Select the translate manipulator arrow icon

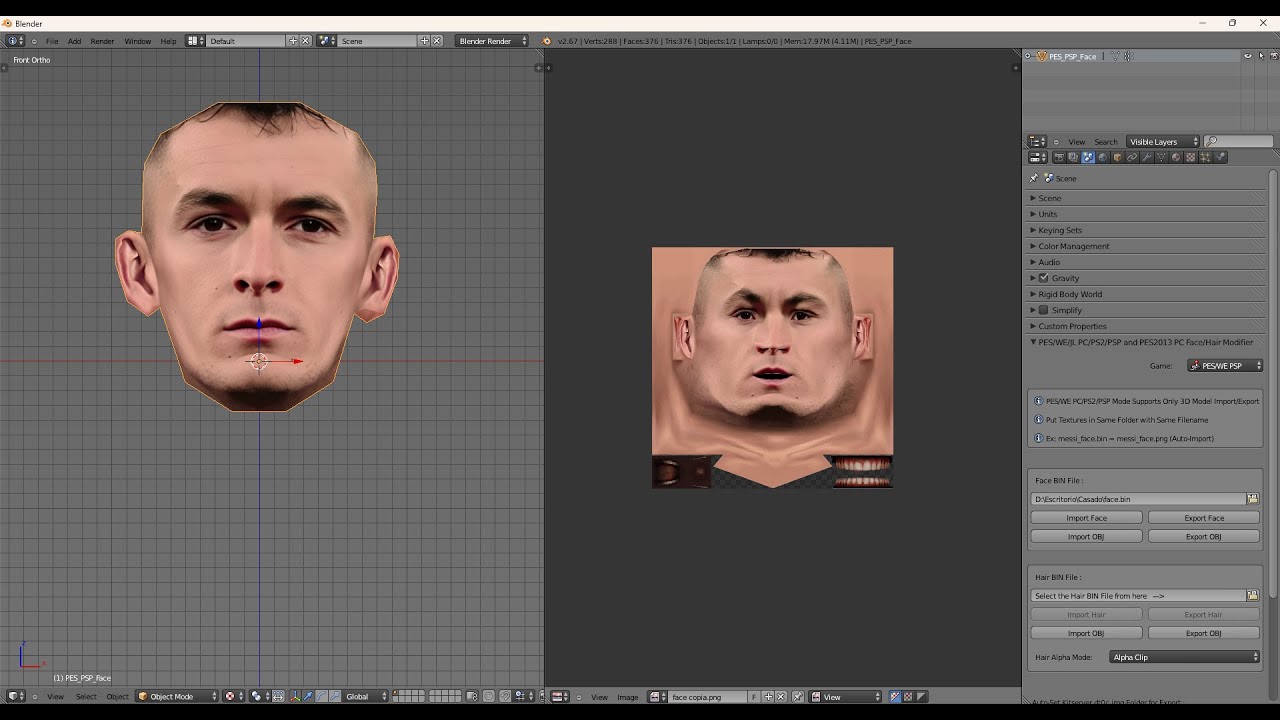coord(308,696)
